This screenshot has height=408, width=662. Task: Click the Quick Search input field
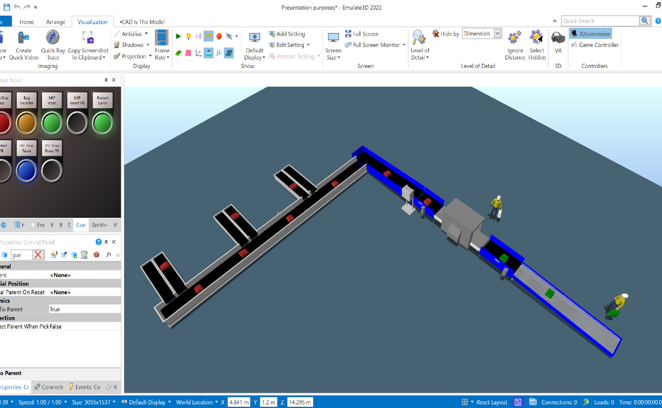tap(600, 21)
